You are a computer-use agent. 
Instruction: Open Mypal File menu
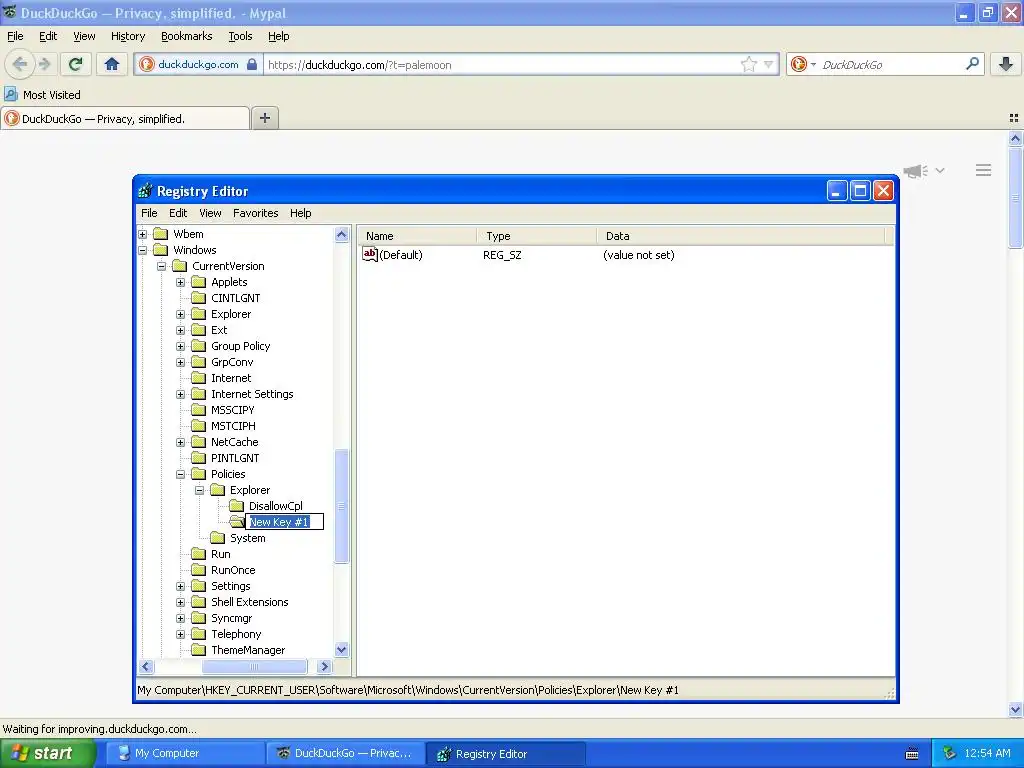(x=15, y=36)
